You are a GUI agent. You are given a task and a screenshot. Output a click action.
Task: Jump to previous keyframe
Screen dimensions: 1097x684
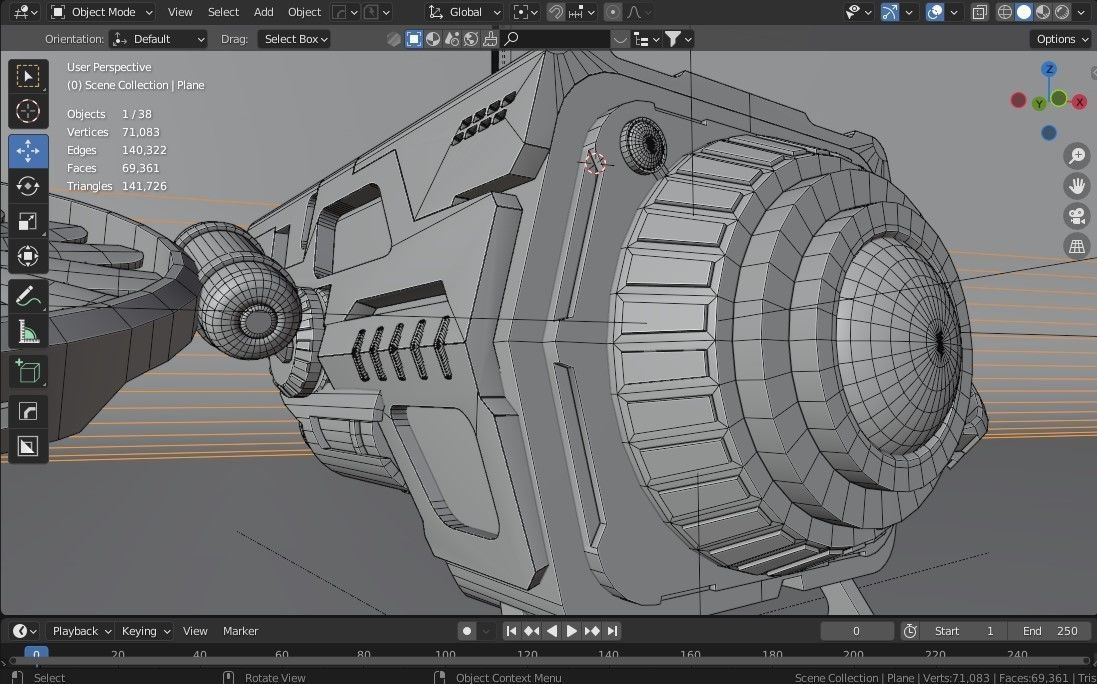pyautogui.click(x=532, y=631)
